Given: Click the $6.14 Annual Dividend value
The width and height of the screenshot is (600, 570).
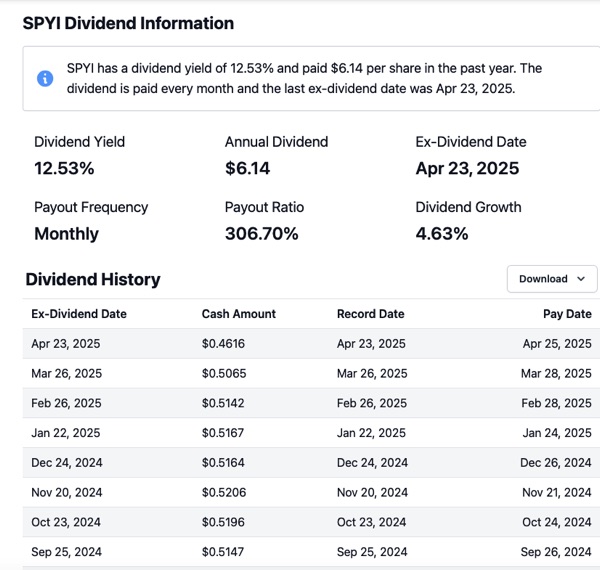Looking at the screenshot, I should 247,168.
